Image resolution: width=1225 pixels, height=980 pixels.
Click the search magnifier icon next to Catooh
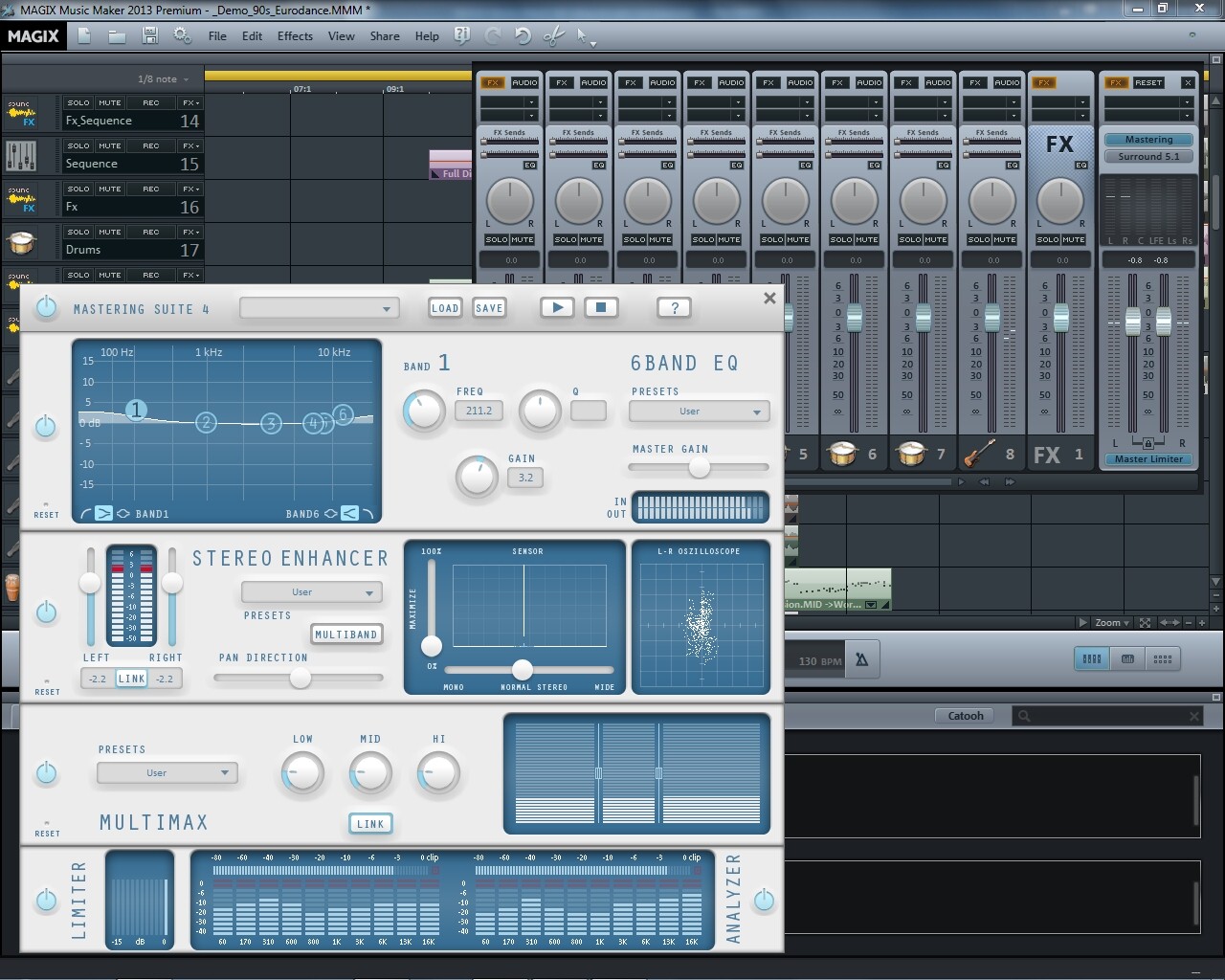pyautogui.click(x=1024, y=716)
